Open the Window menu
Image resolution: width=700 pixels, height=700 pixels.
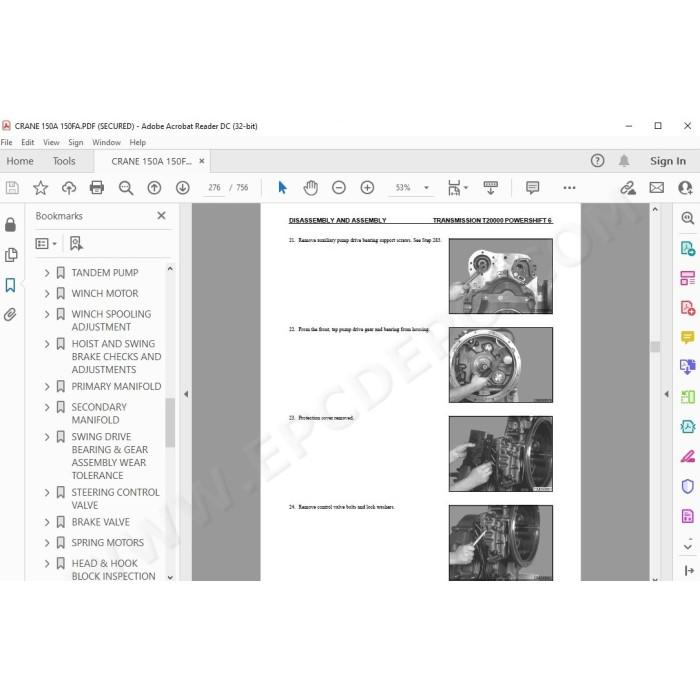click(x=106, y=142)
